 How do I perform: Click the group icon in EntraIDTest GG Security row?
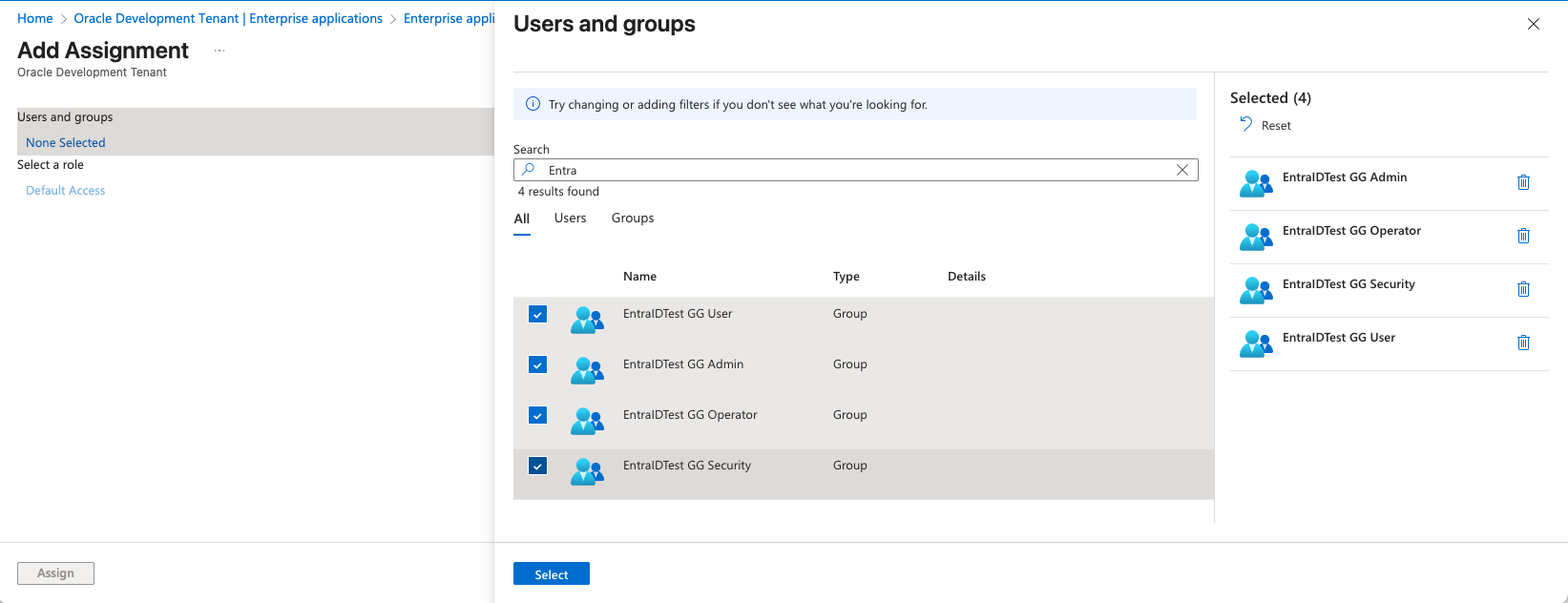587,471
